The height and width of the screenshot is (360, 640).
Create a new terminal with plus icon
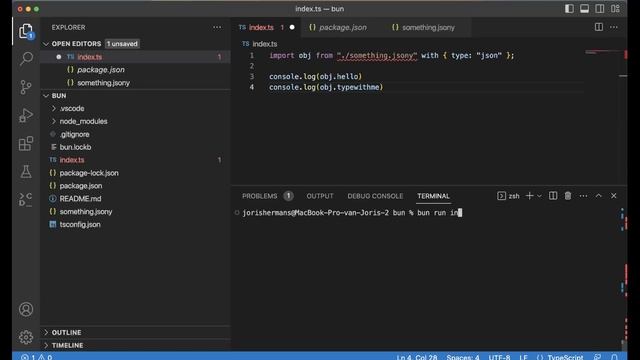point(529,196)
